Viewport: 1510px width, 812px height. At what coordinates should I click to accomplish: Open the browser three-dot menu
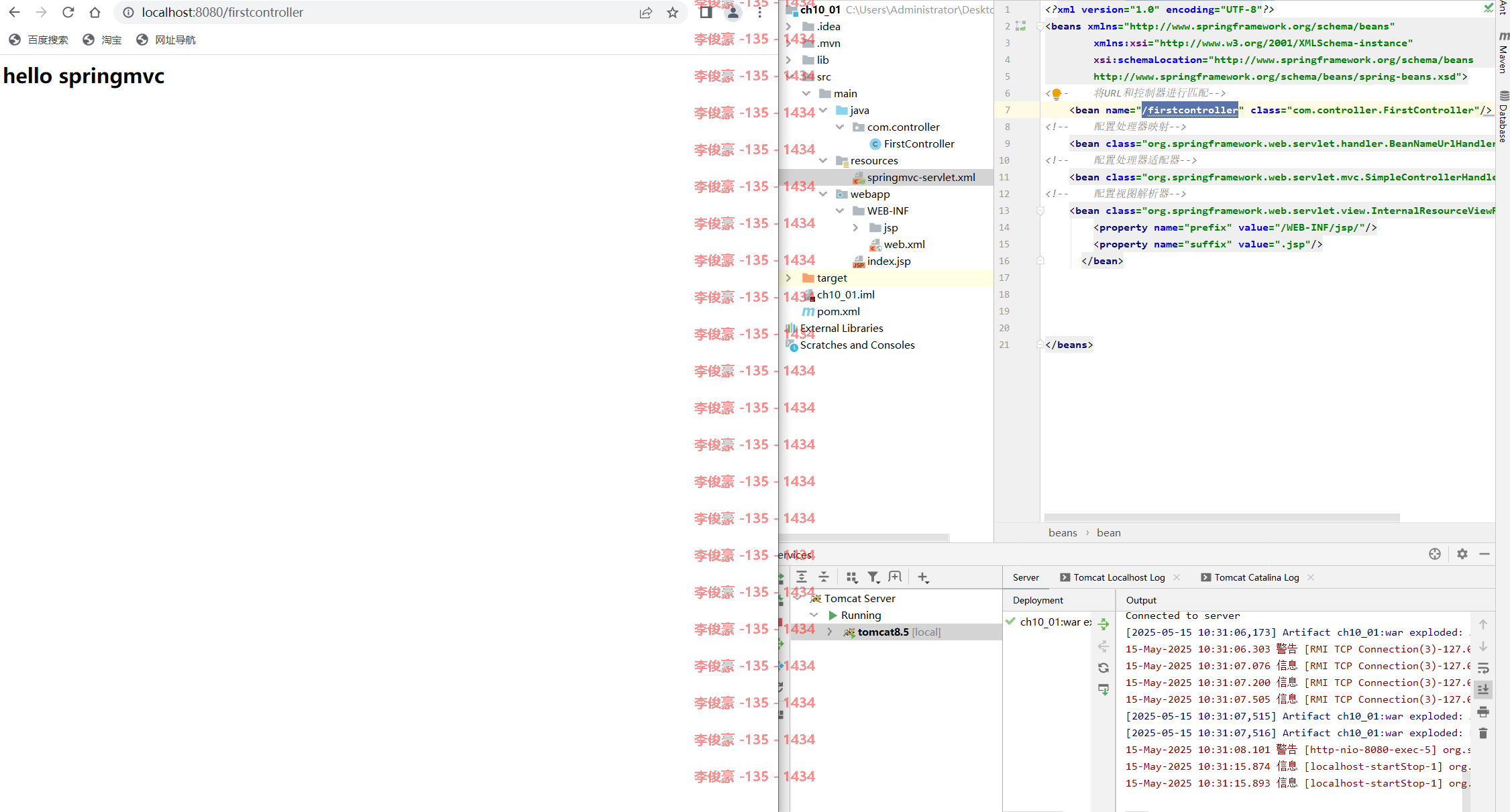[x=759, y=12]
